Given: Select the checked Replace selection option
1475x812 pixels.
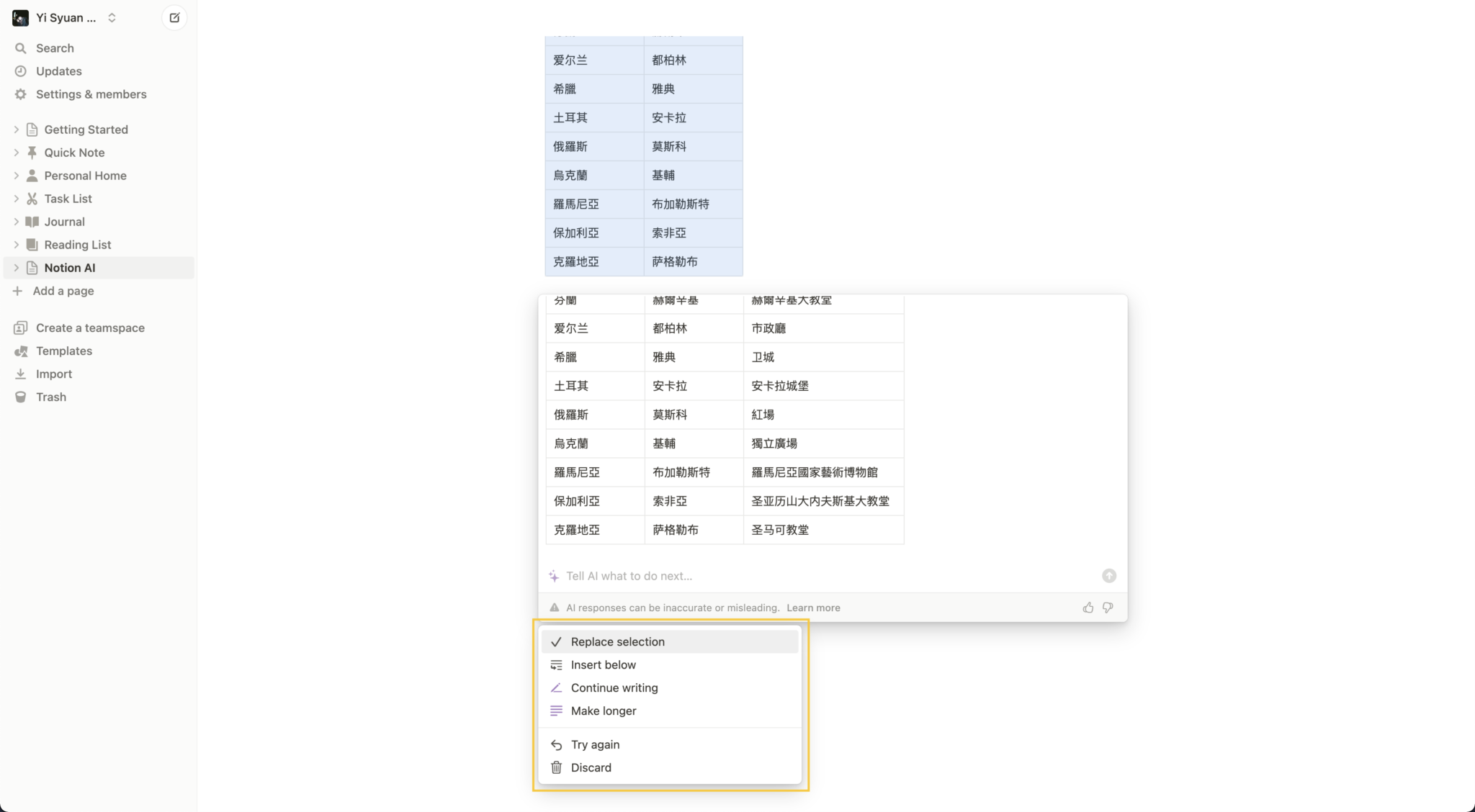Looking at the screenshot, I should pyautogui.click(x=617, y=641).
